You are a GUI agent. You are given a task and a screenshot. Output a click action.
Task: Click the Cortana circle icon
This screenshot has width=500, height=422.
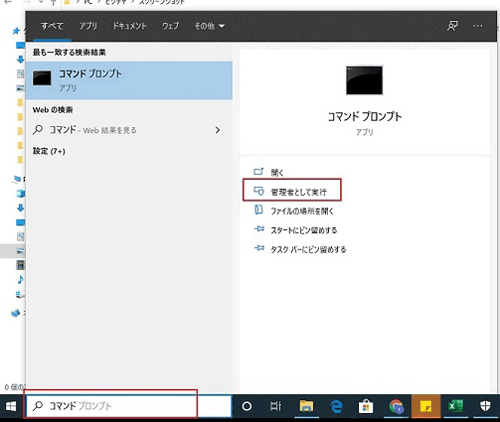click(x=247, y=406)
